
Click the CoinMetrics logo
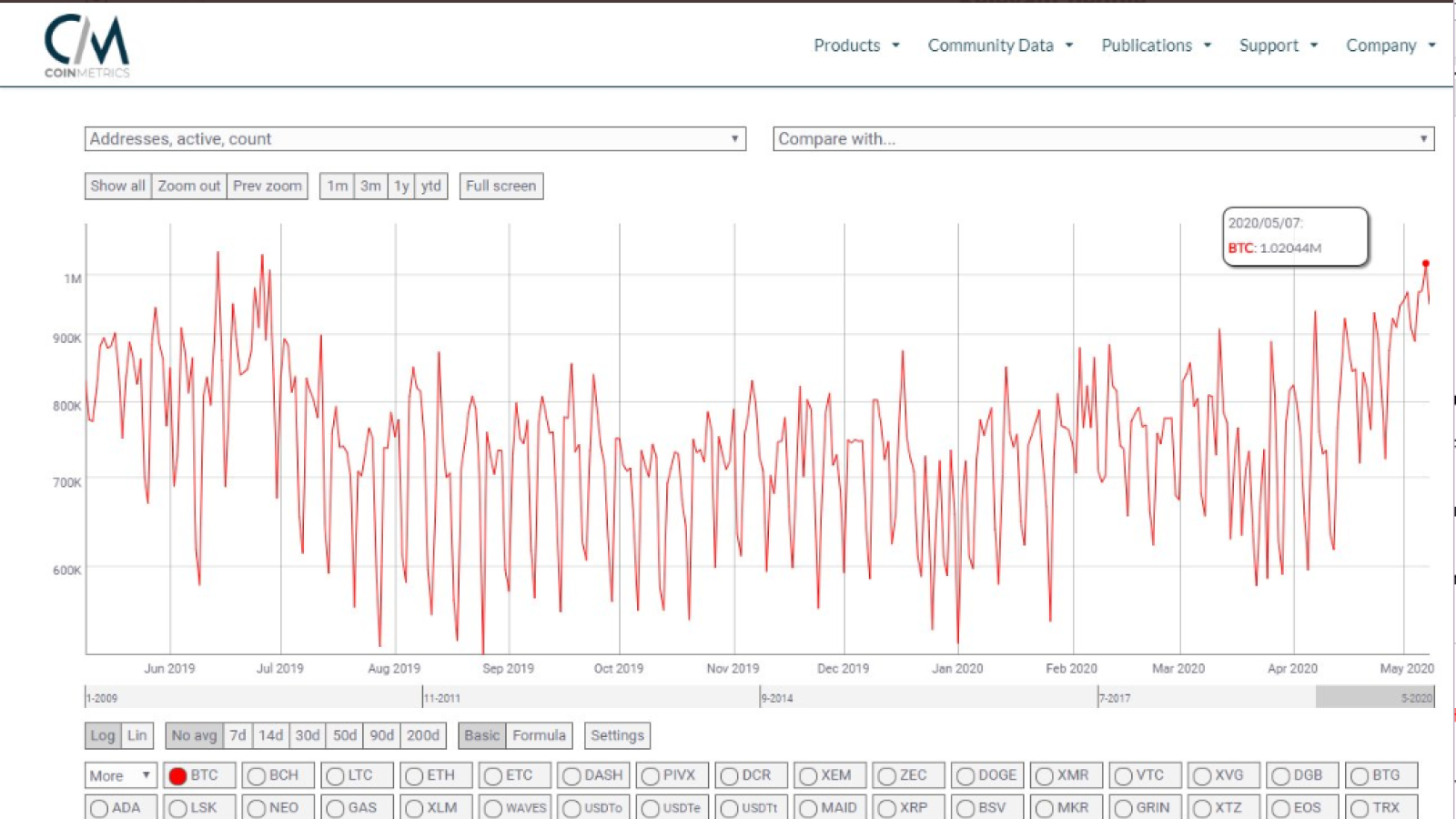click(x=87, y=45)
